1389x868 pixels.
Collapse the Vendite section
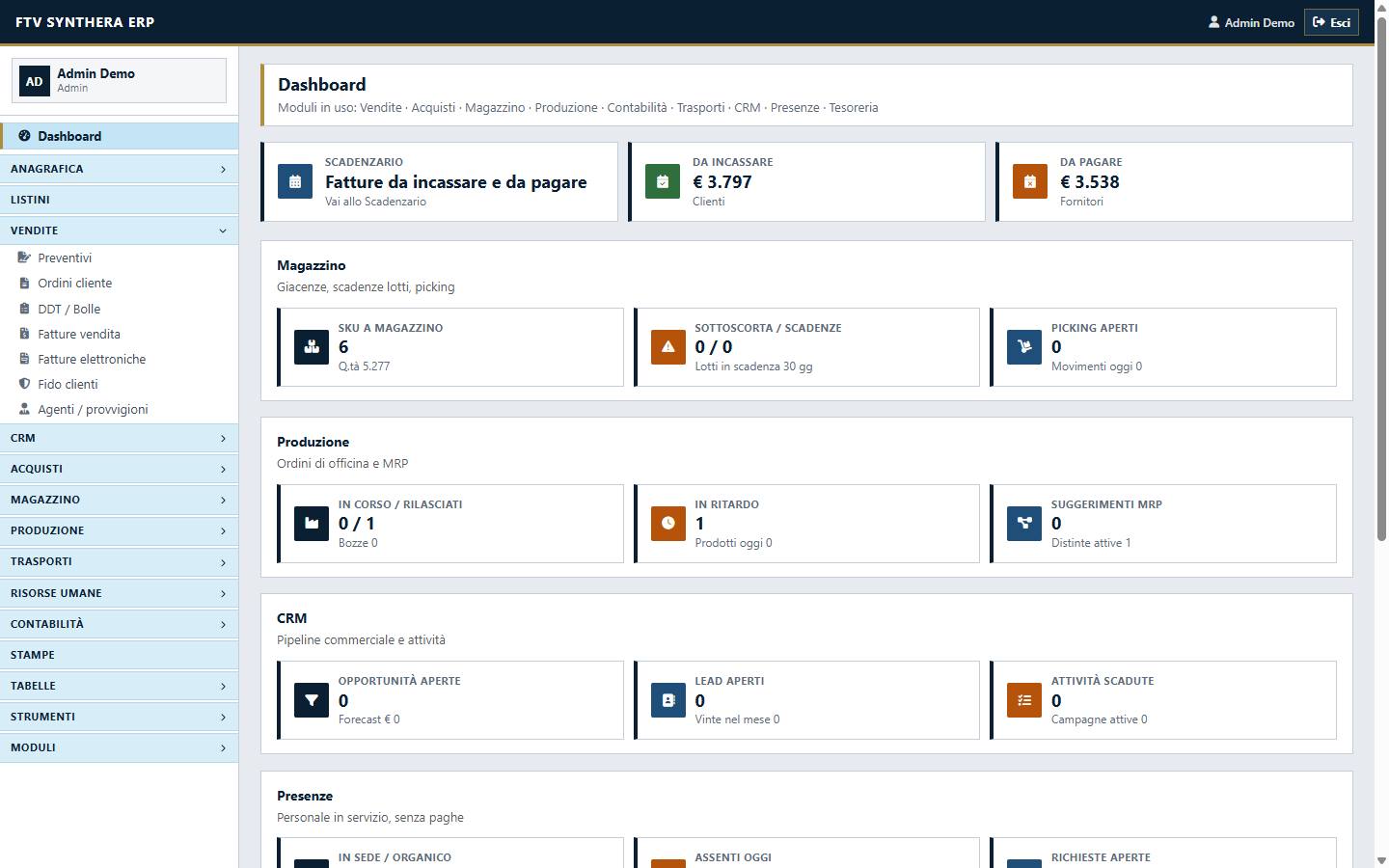point(119,231)
